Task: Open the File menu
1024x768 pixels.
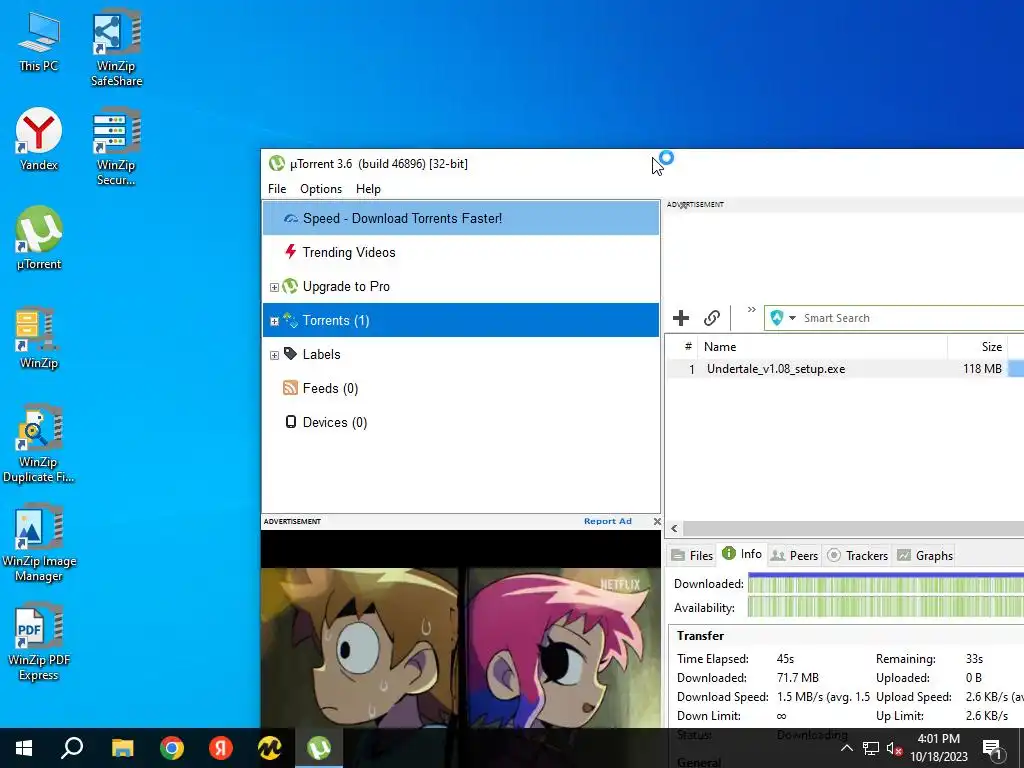Action: pyautogui.click(x=277, y=189)
